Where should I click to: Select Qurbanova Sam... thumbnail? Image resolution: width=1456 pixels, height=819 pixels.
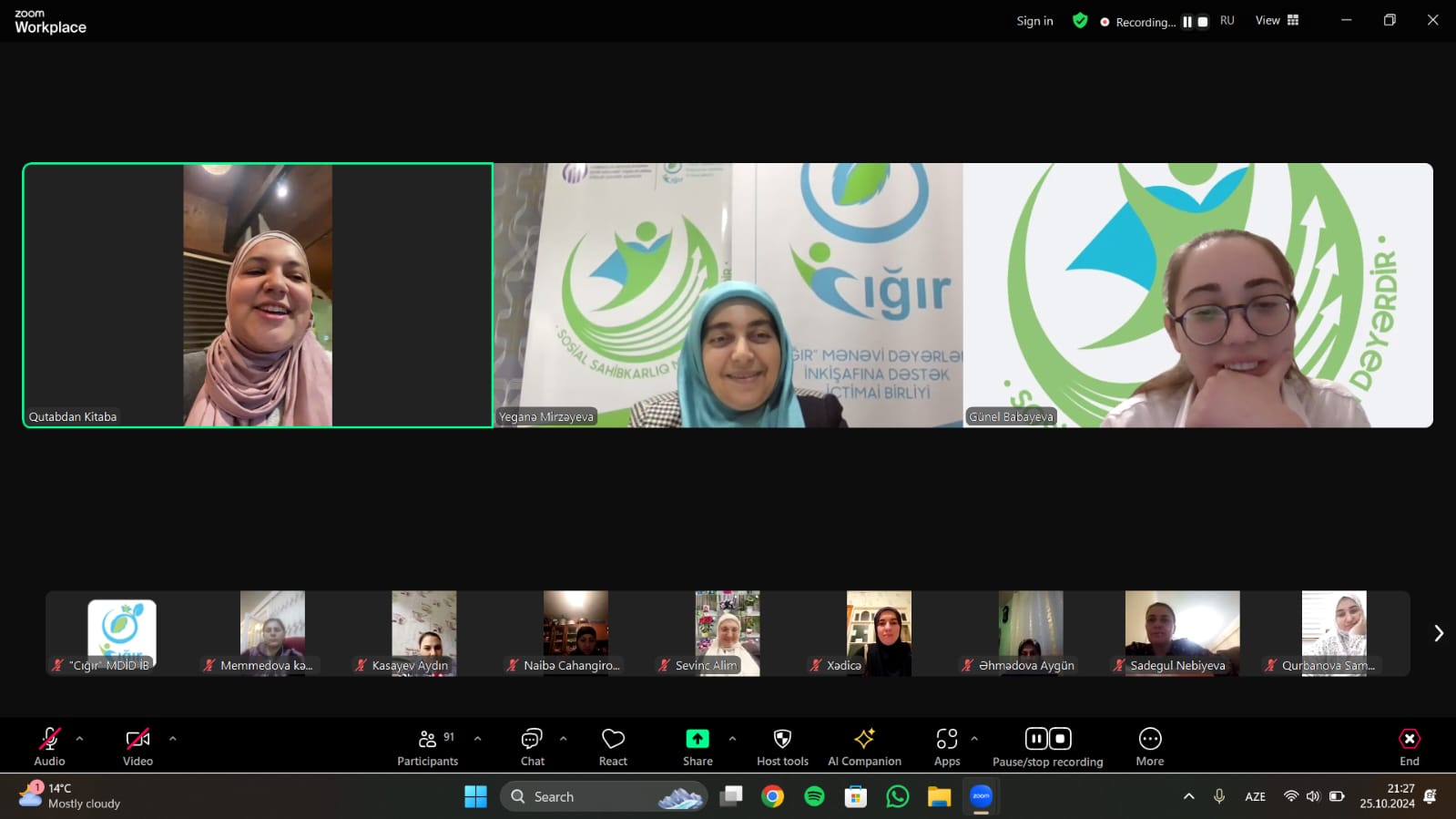(1334, 633)
